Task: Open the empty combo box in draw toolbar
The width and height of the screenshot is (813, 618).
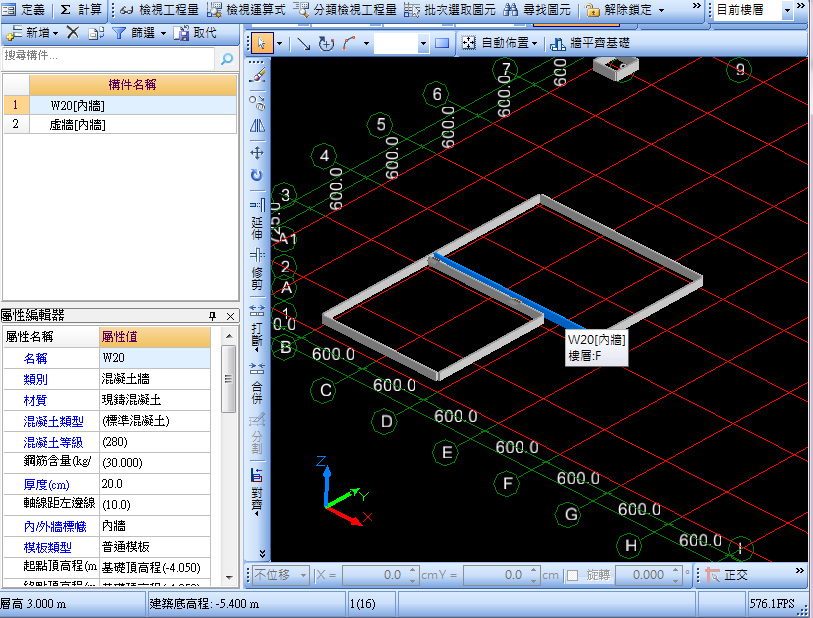Action: point(401,44)
